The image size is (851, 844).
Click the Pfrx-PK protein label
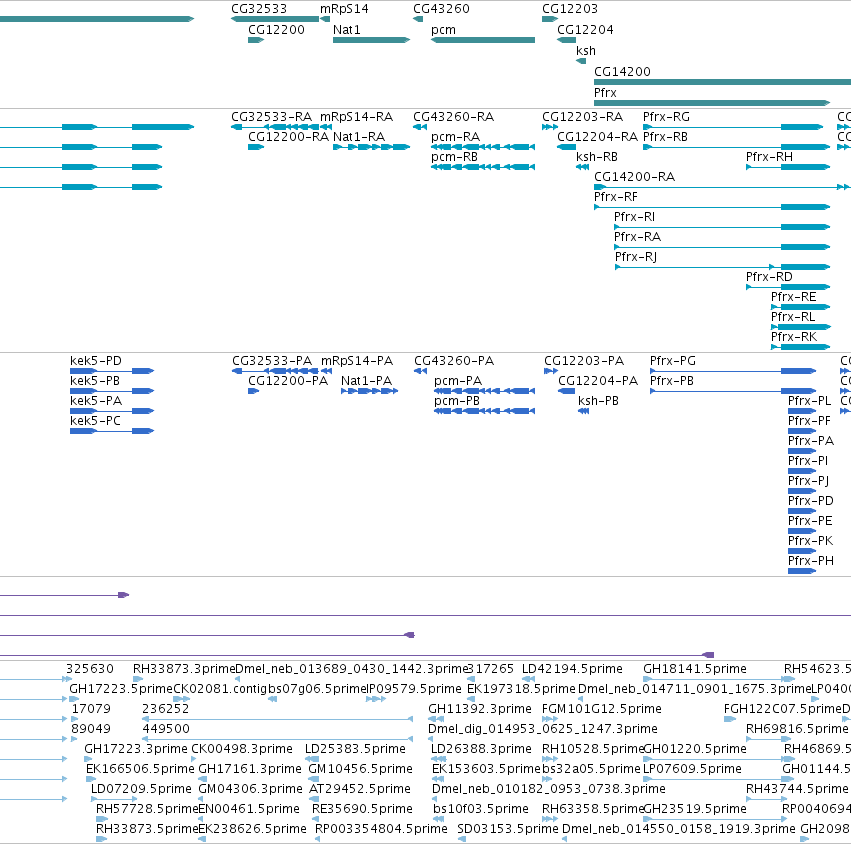(810, 541)
